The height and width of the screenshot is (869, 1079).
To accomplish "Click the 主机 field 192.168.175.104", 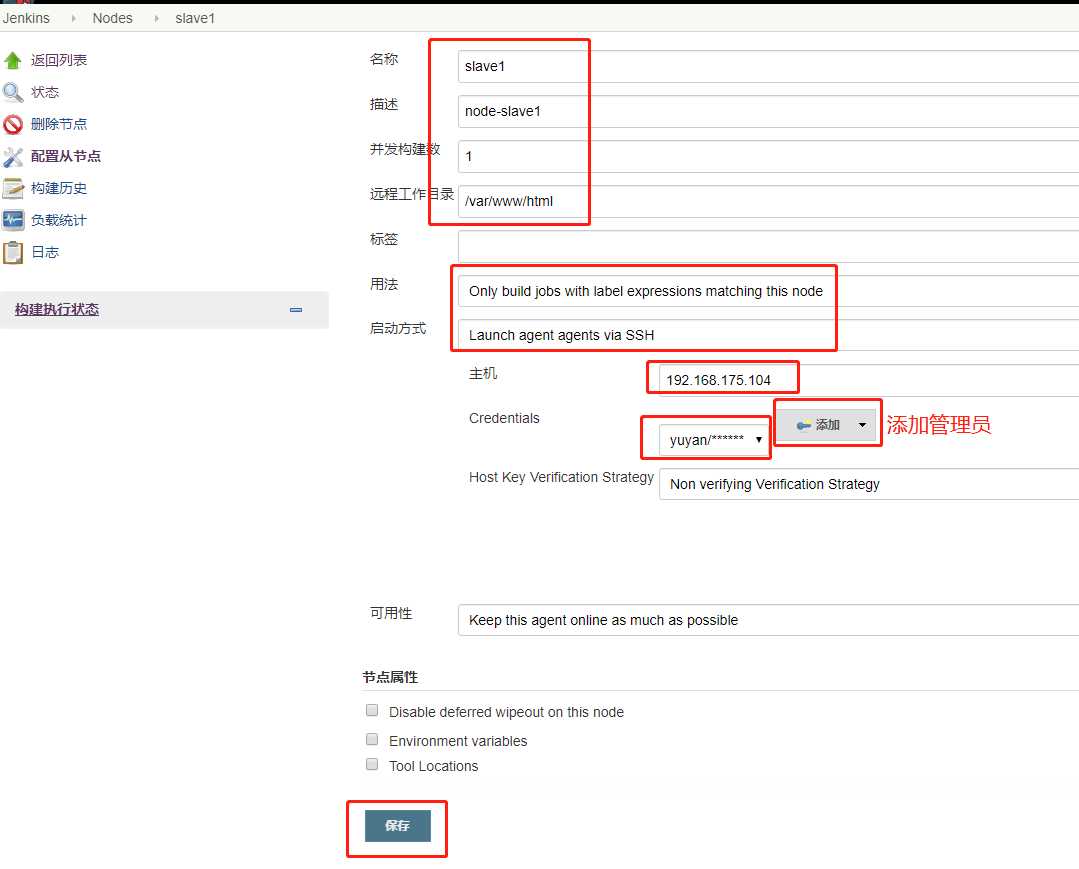I will pyautogui.click(x=868, y=380).
